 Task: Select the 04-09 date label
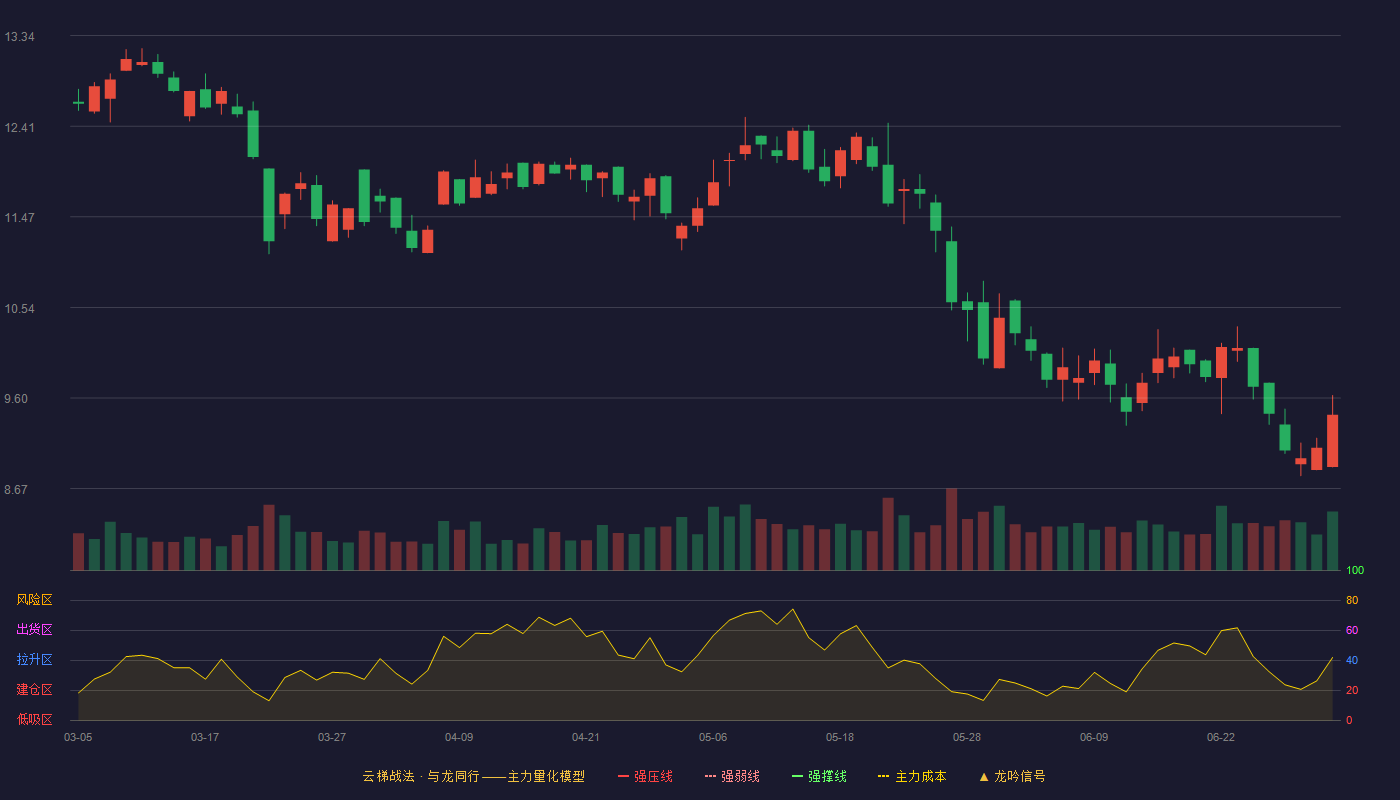click(459, 737)
